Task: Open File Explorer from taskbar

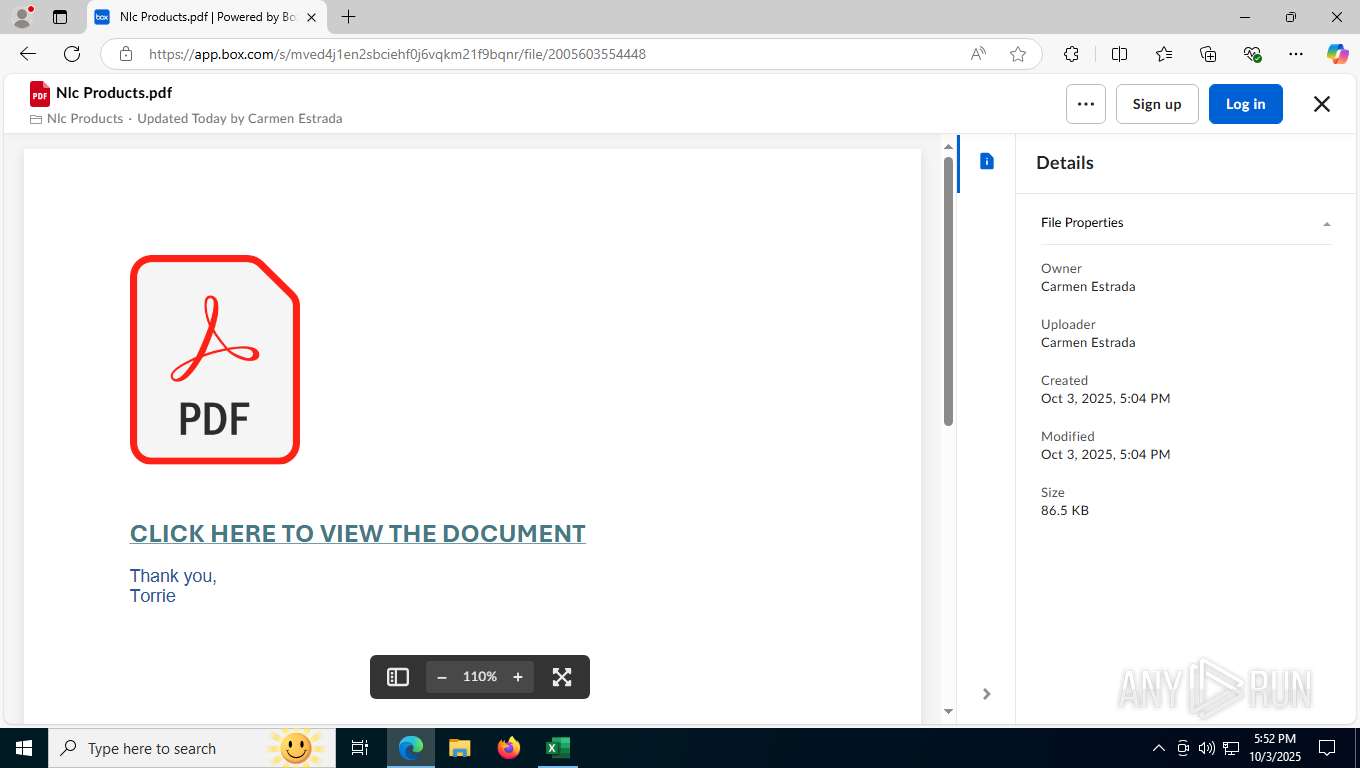Action: [460, 748]
